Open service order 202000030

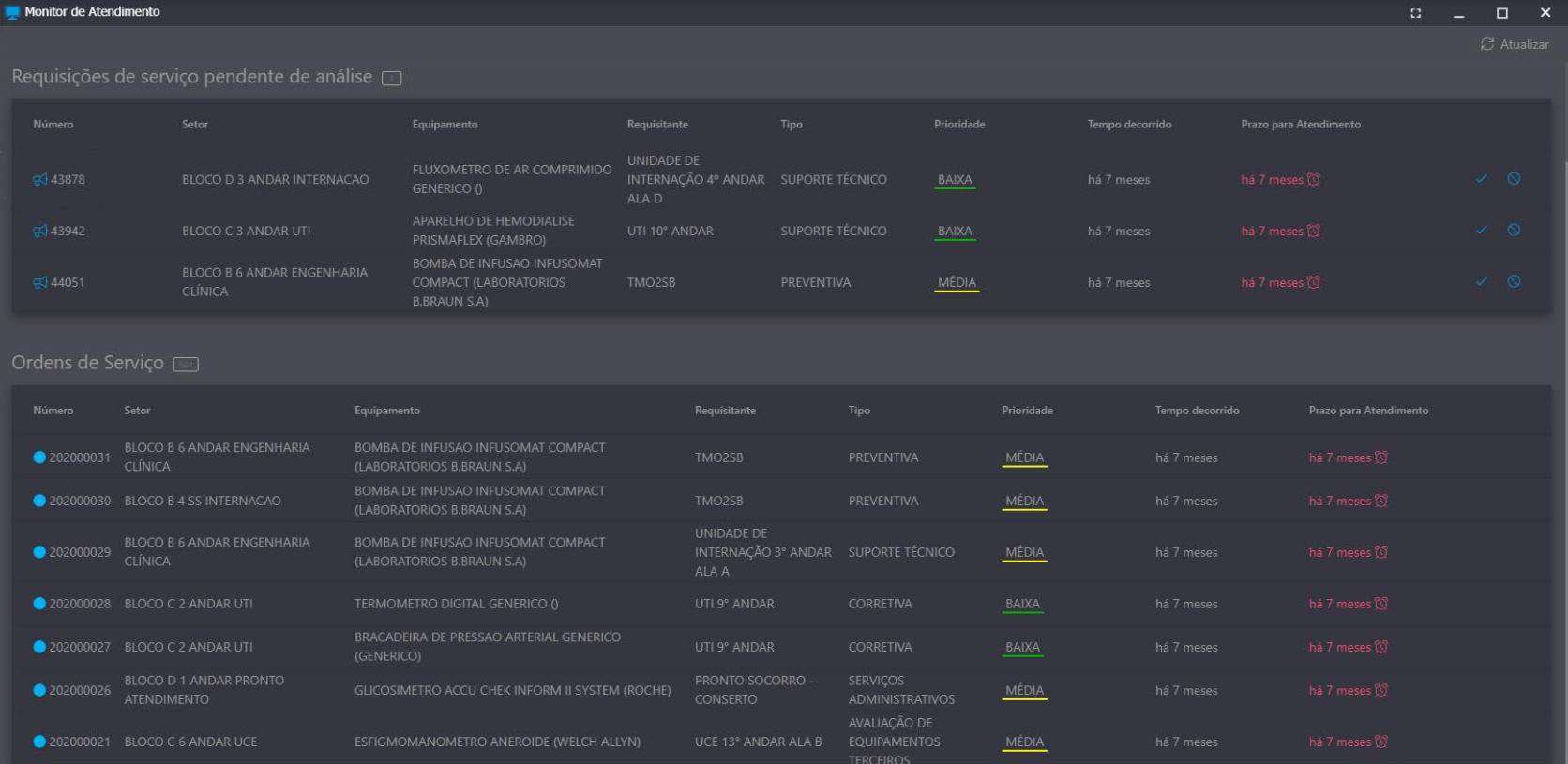pos(80,501)
